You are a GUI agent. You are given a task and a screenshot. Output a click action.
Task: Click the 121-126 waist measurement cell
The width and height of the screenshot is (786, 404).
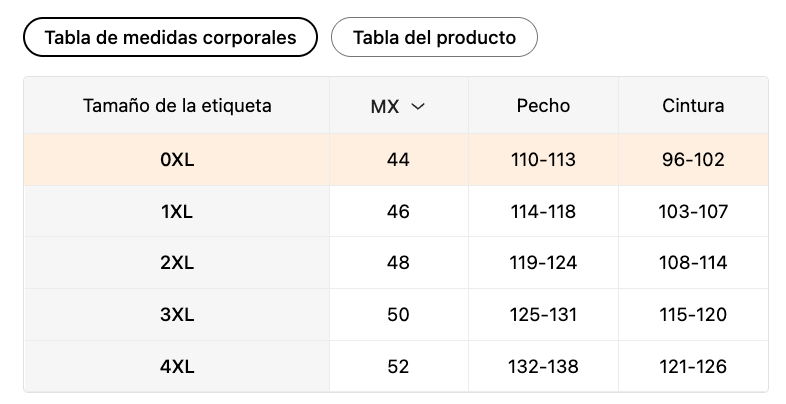693,367
